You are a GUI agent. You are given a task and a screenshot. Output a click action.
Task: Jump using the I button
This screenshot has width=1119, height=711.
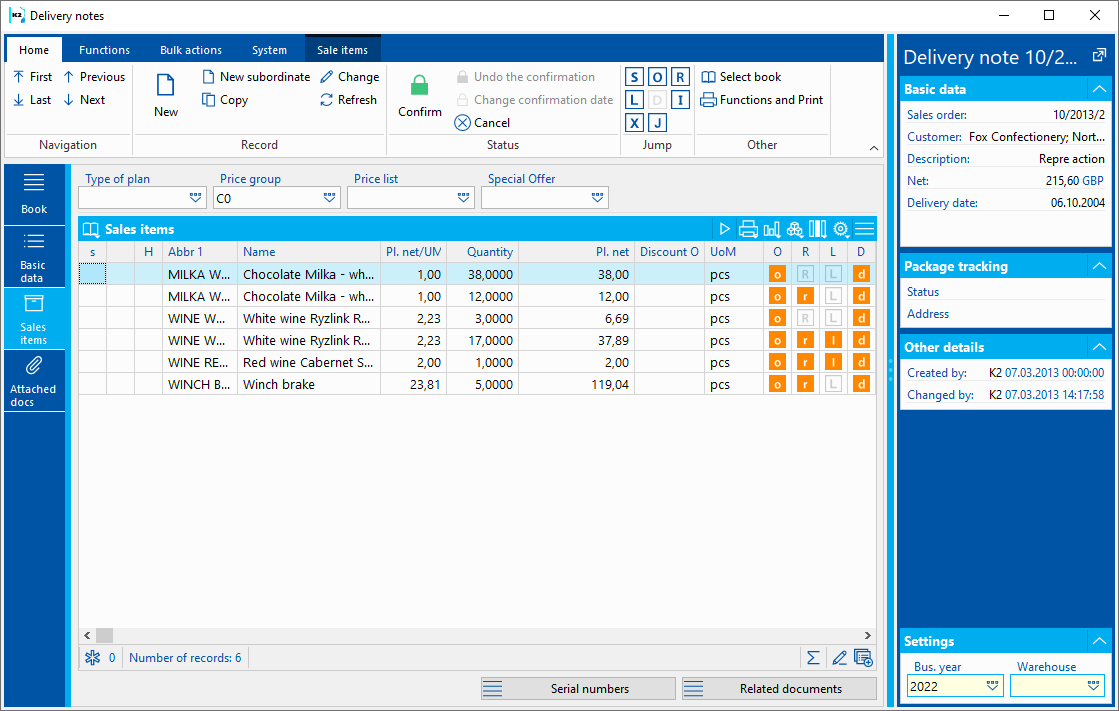680,100
